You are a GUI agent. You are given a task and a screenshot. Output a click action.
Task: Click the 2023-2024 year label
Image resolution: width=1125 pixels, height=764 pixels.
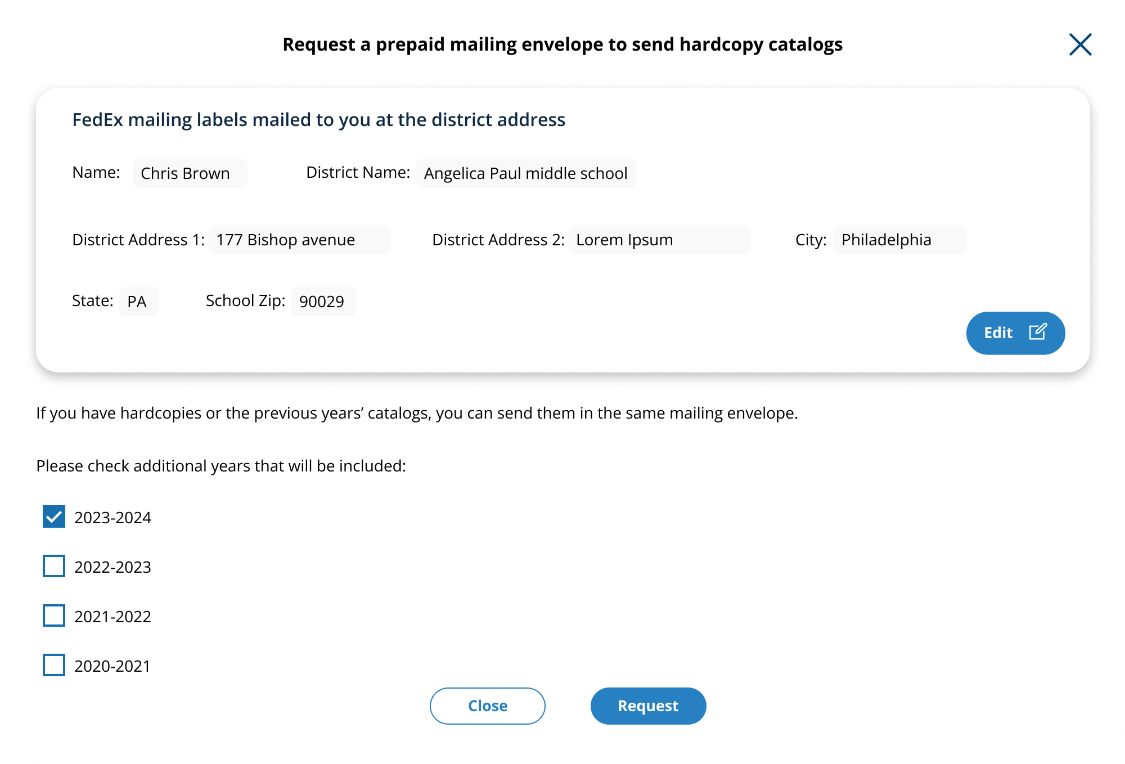coord(113,518)
